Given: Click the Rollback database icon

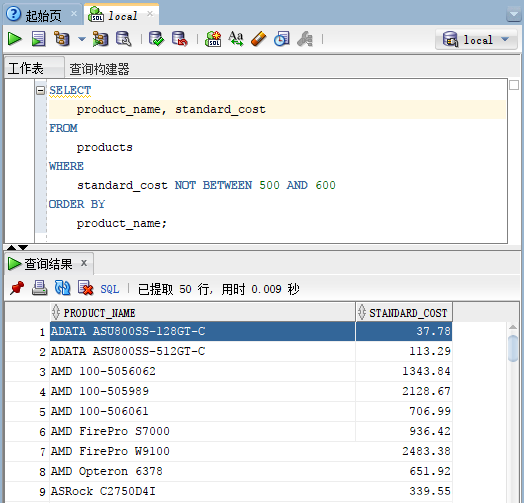Looking at the screenshot, I should 180,39.
